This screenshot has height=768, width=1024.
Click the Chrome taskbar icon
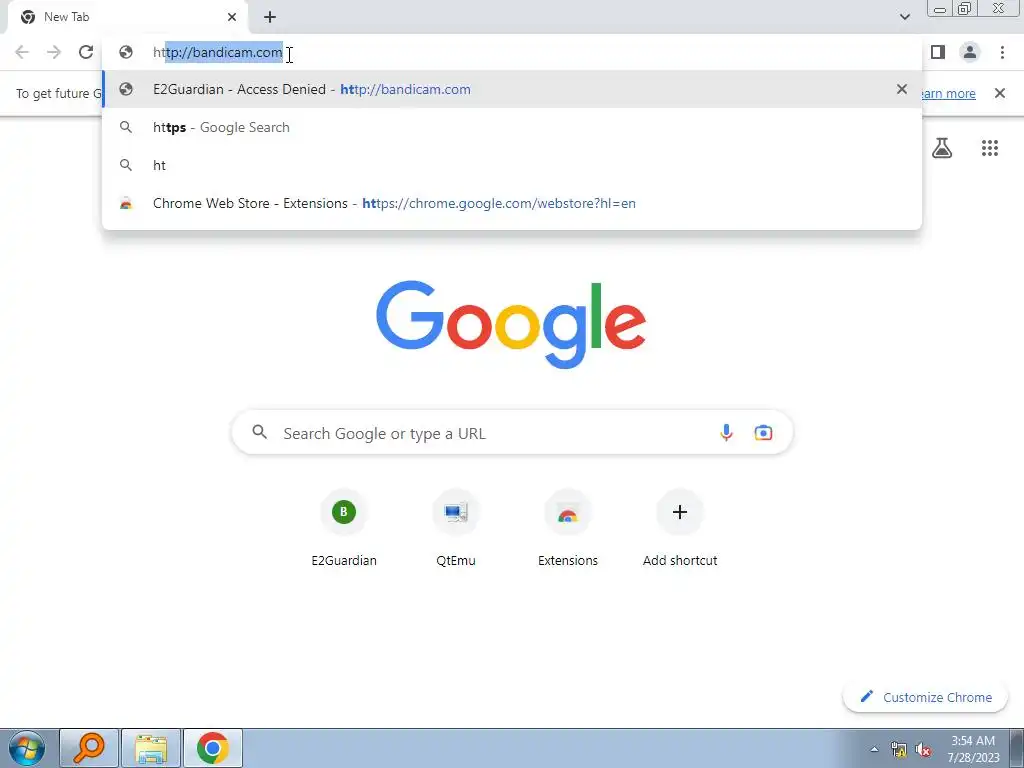pos(212,748)
